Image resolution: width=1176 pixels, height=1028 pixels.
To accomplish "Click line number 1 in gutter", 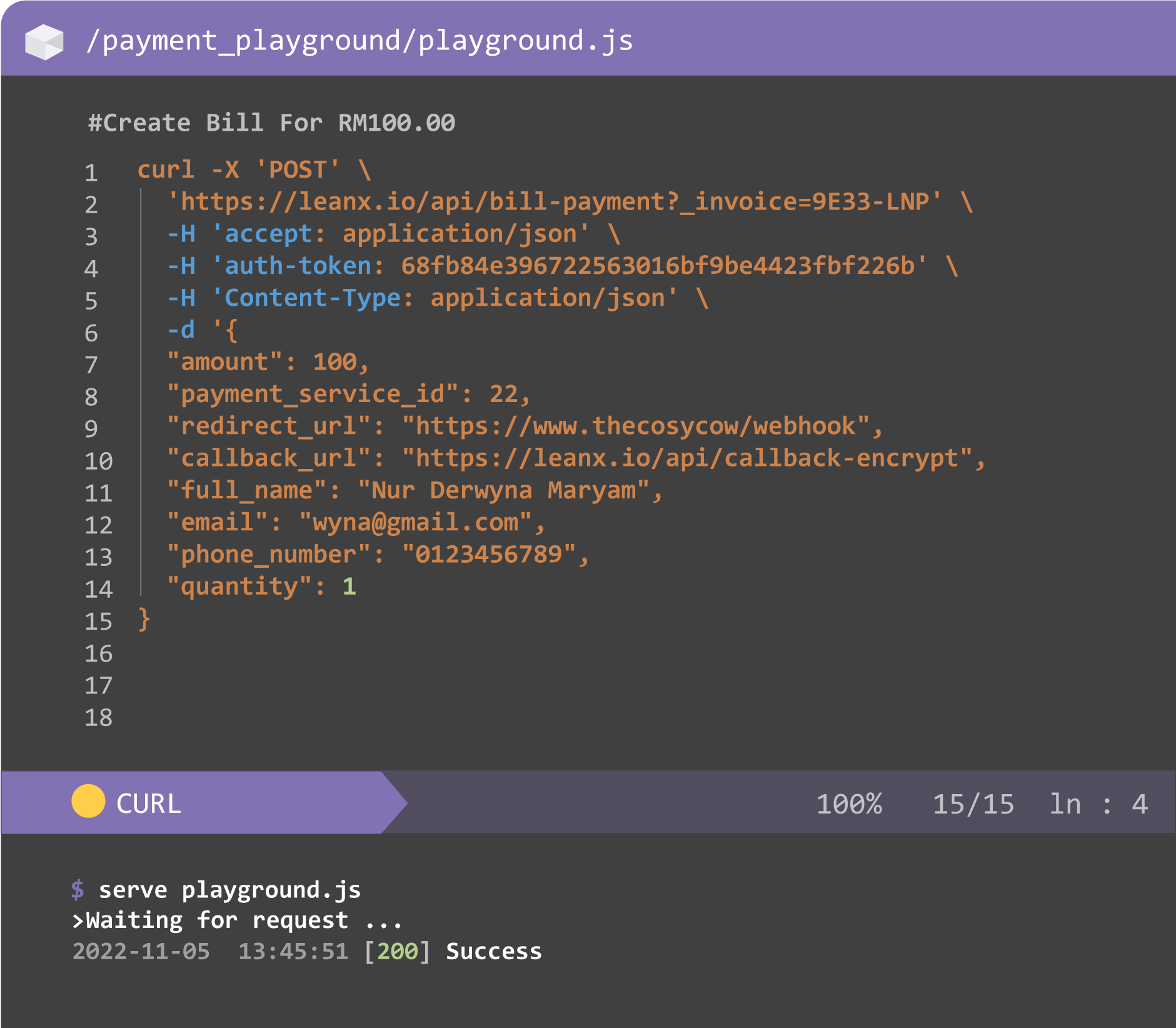I will (x=91, y=172).
